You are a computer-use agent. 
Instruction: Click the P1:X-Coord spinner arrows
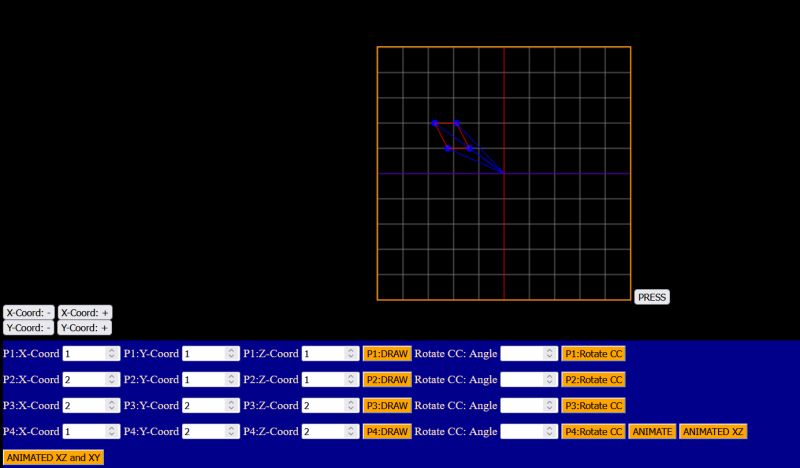[112, 354]
